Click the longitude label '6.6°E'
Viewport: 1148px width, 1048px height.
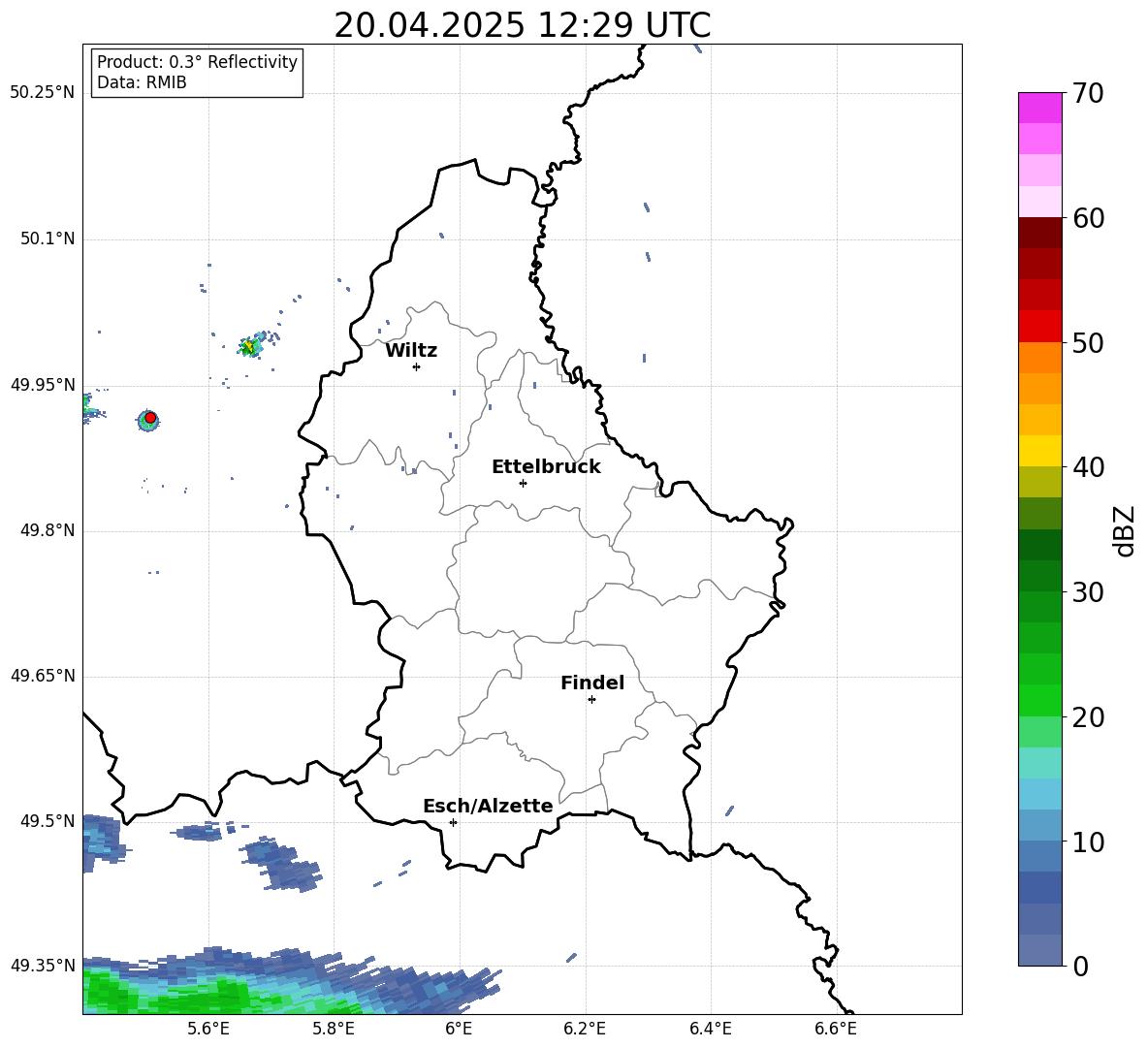click(836, 1029)
